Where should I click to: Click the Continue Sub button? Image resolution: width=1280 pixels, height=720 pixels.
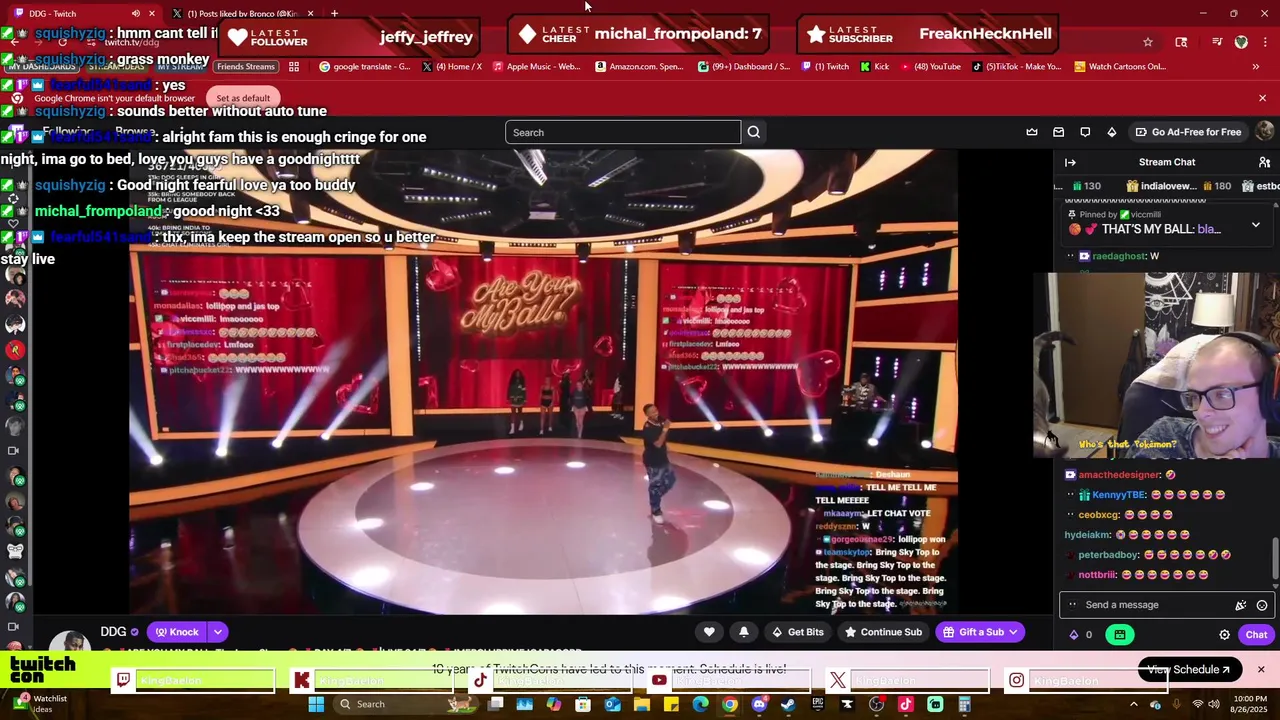[883, 632]
